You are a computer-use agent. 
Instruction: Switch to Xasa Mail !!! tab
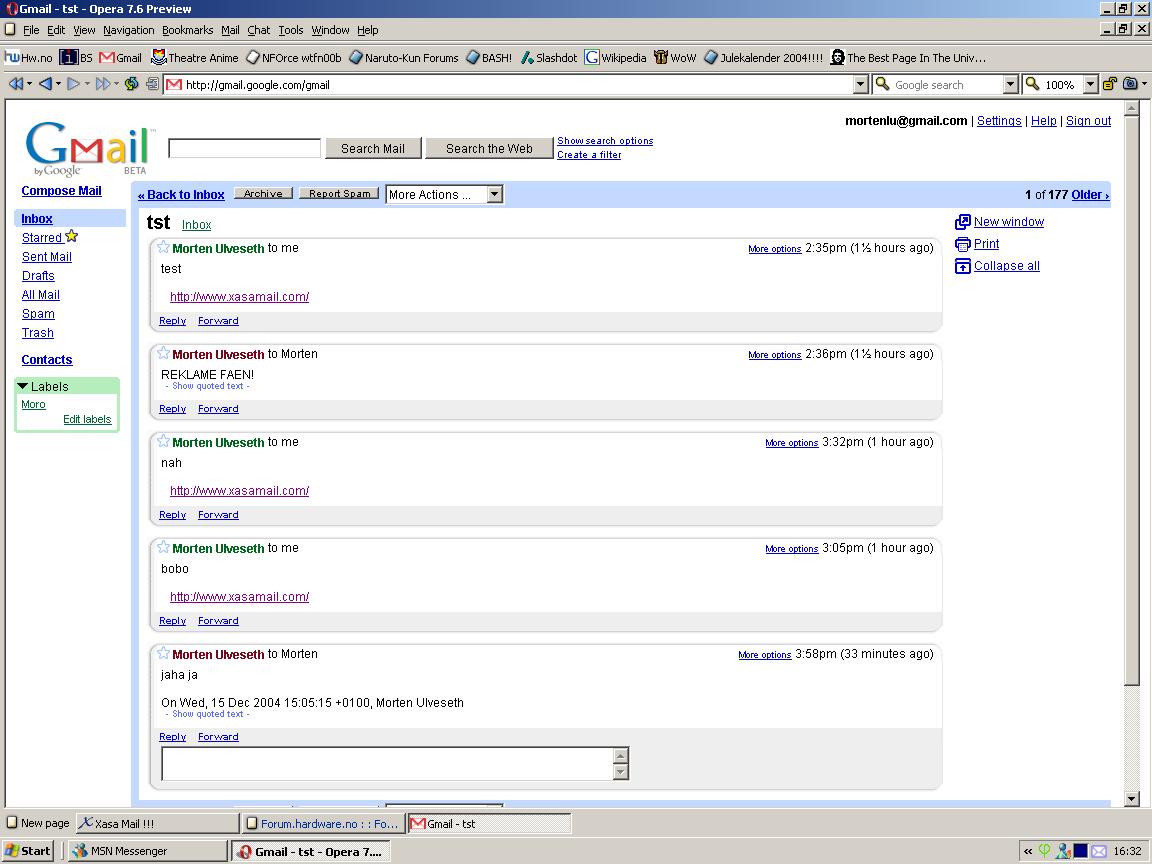[x=157, y=824]
